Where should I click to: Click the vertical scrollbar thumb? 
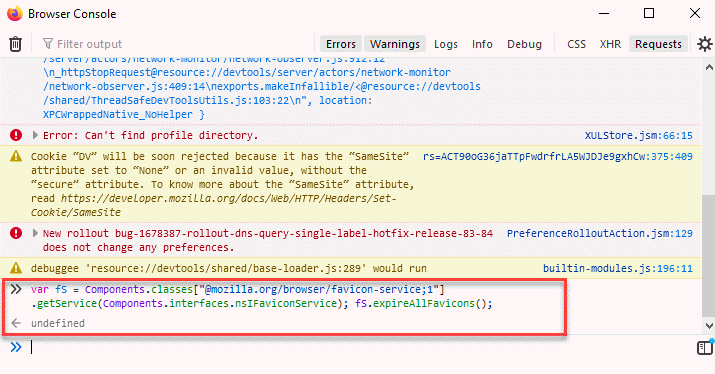pyautogui.click(x=709, y=255)
